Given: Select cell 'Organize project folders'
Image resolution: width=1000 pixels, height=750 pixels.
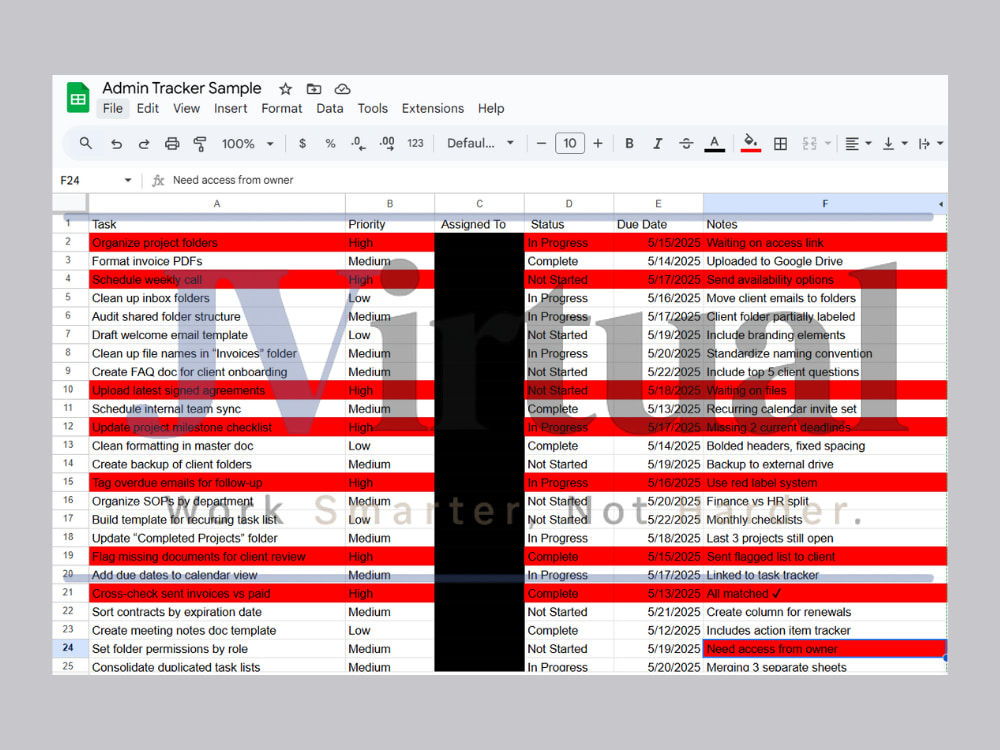Looking at the screenshot, I should pyautogui.click(x=217, y=242).
